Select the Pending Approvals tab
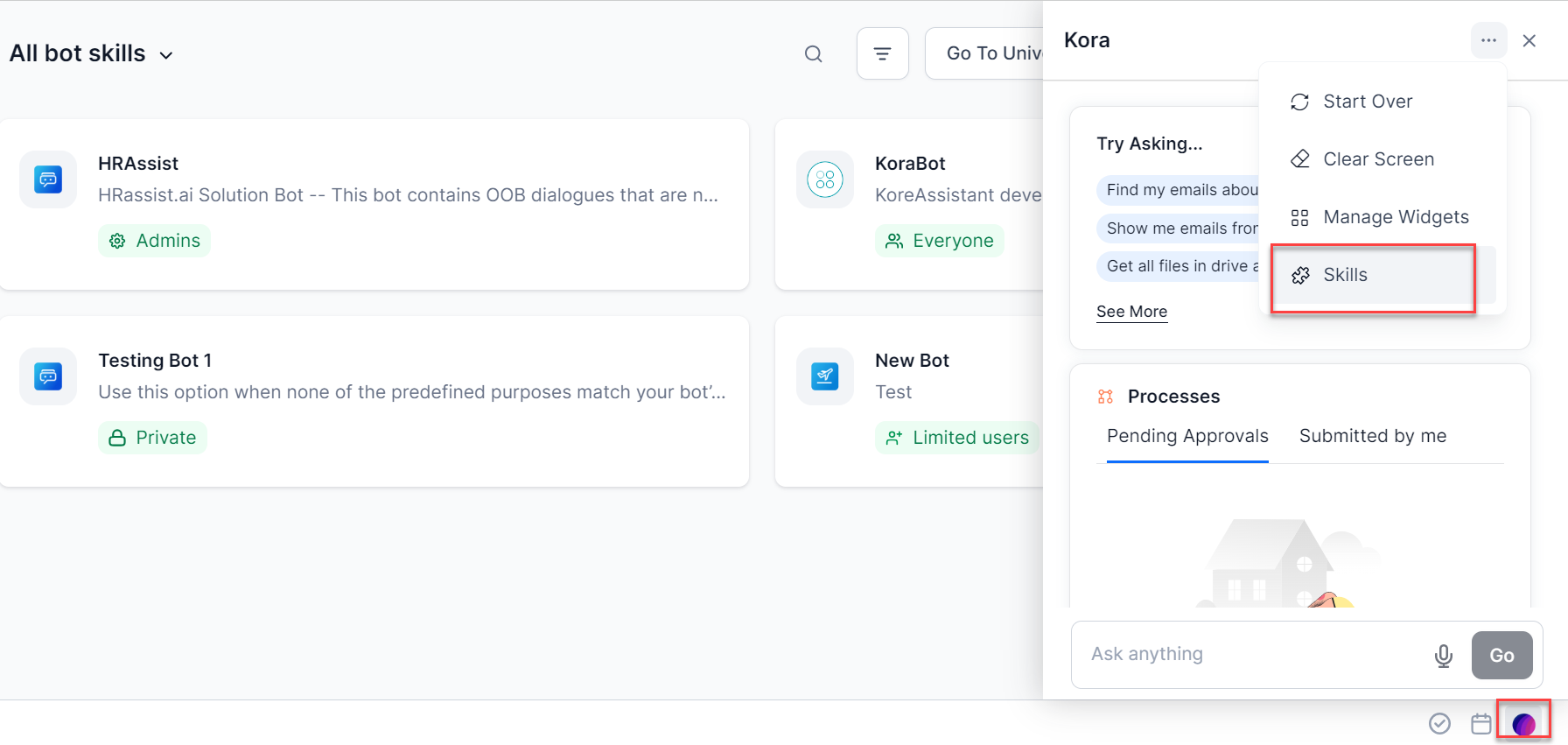The height and width of the screenshot is (745, 1568). click(x=1186, y=436)
